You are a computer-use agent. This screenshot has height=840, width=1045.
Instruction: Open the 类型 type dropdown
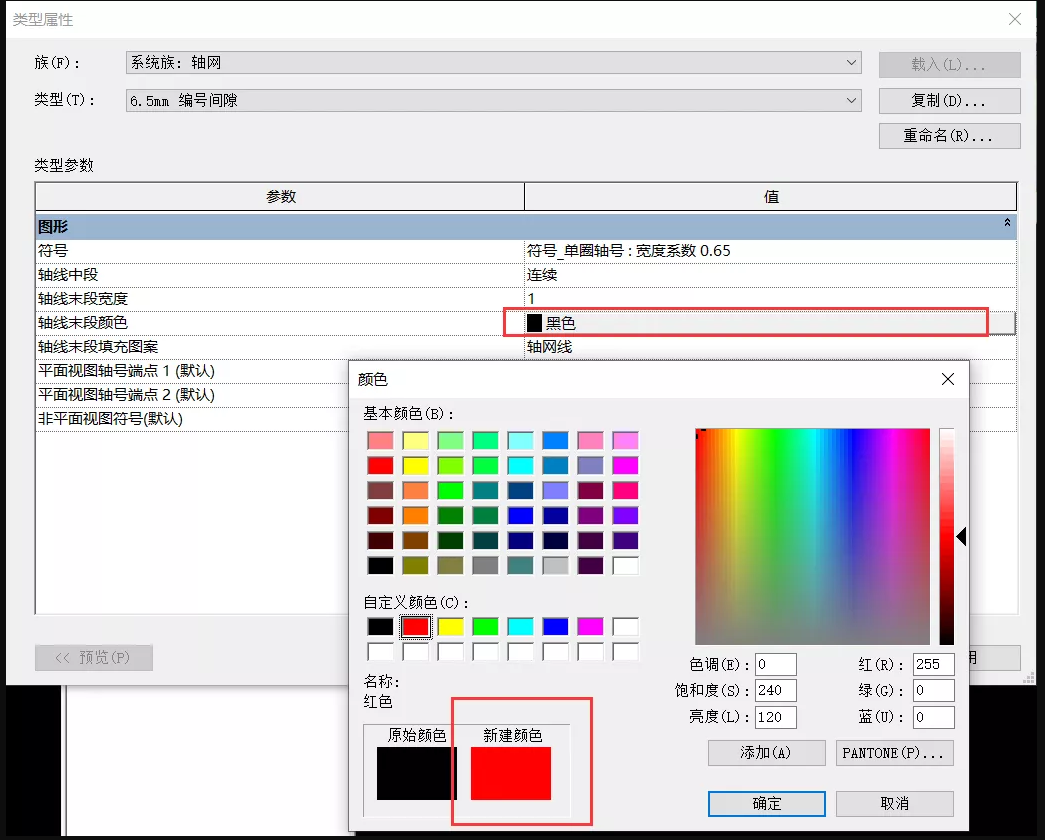[493, 101]
